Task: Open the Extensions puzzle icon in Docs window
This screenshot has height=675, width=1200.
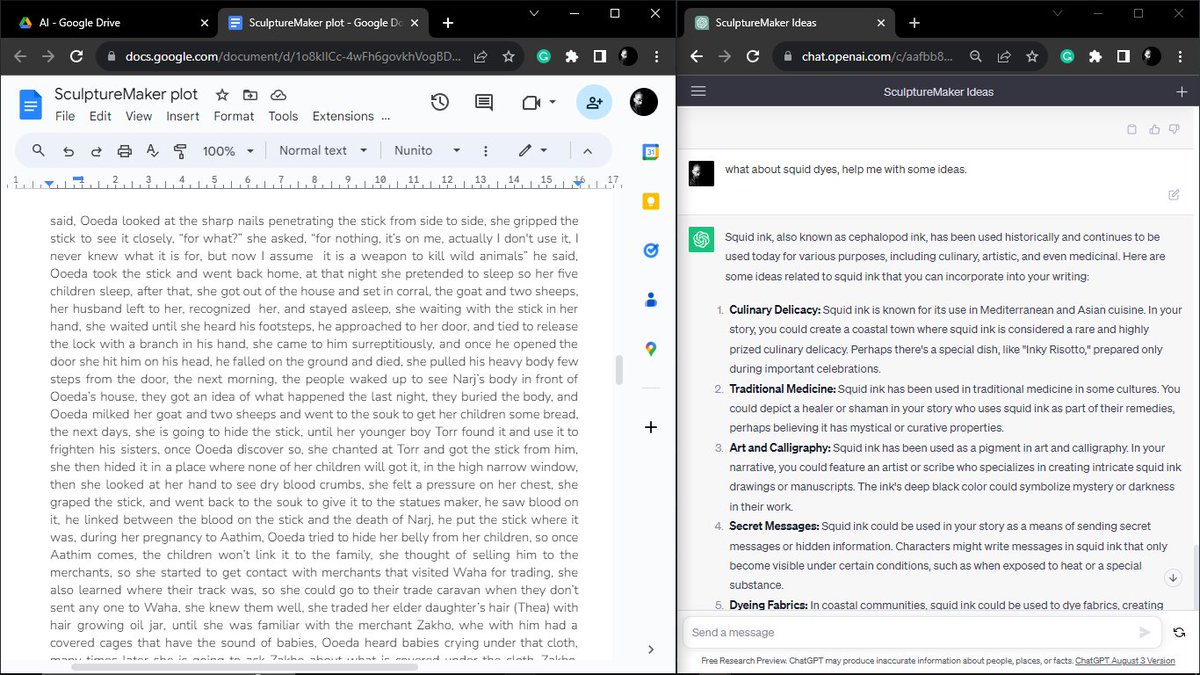Action: [572, 57]
